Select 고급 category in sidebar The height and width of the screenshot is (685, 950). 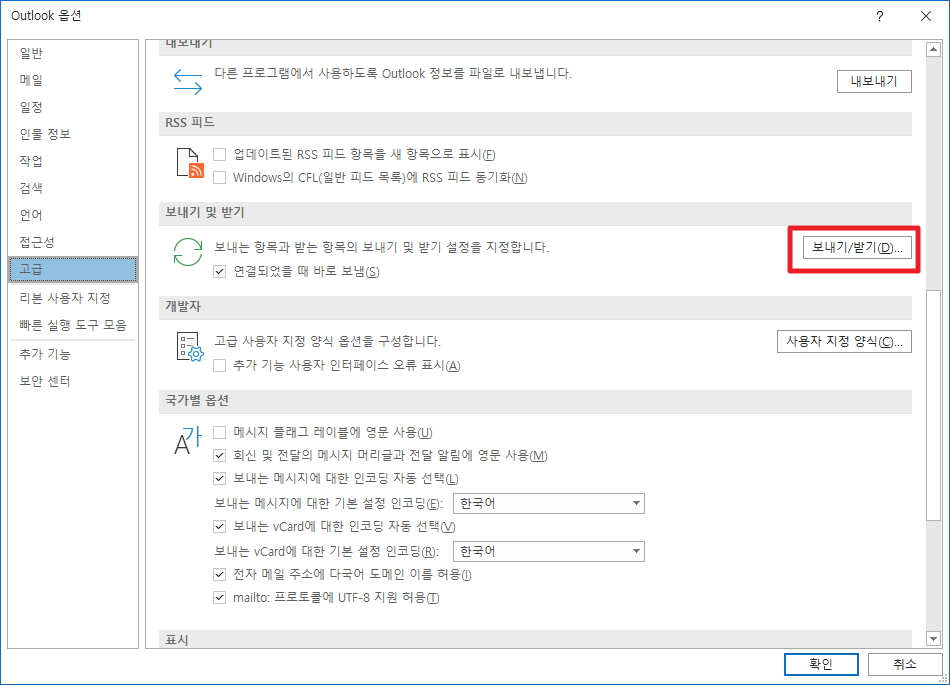pos(73,269)
